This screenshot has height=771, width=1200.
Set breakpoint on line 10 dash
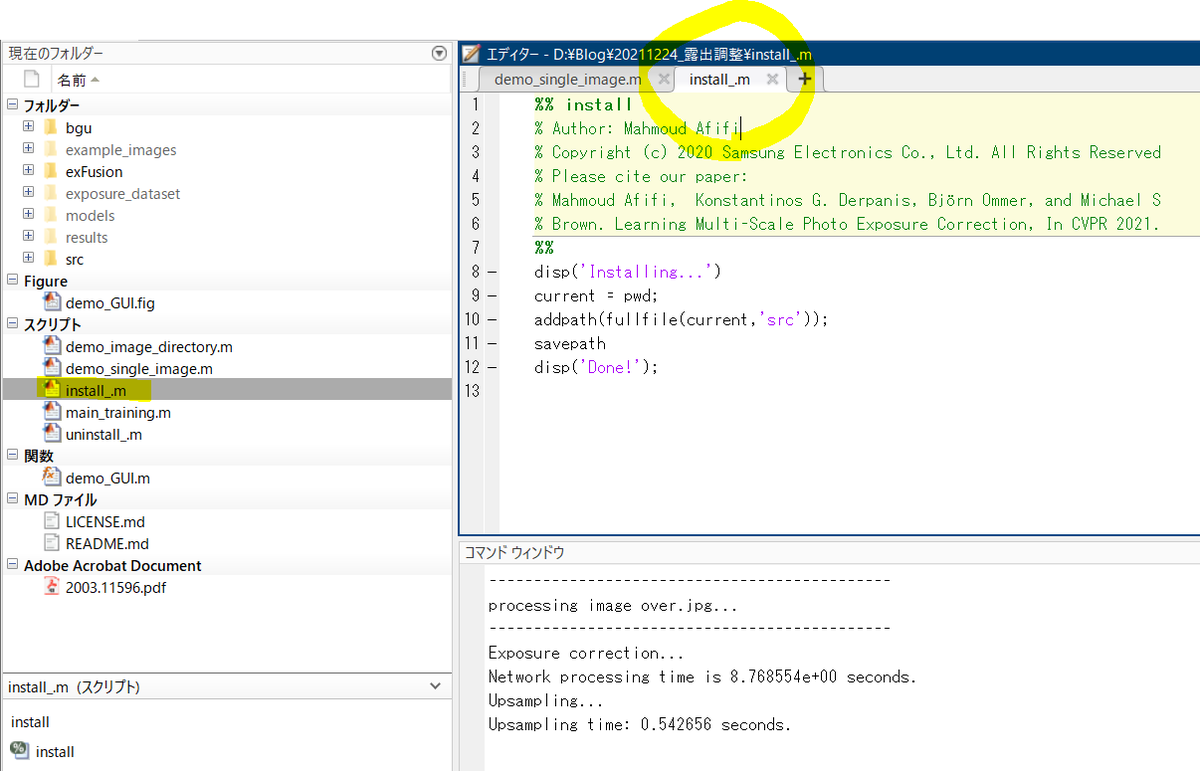pyautogui.click(x=491, y=320)
